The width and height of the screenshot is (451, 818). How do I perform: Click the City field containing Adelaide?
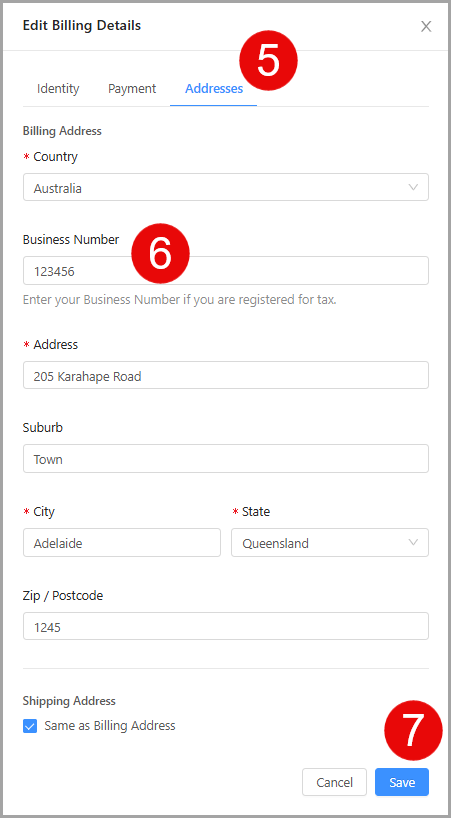tap(122, 543)
